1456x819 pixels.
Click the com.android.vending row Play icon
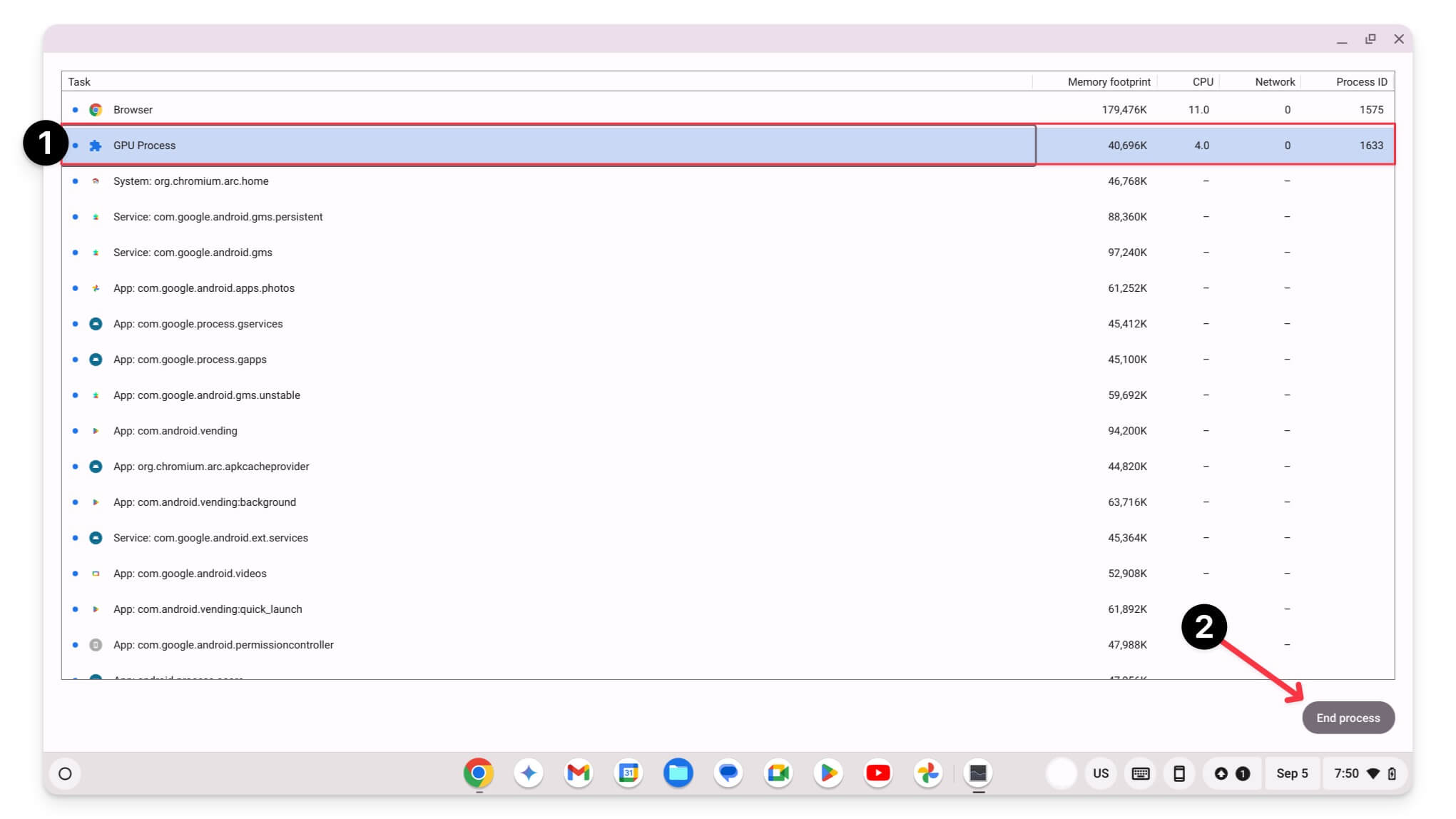(x=96, y=431)
